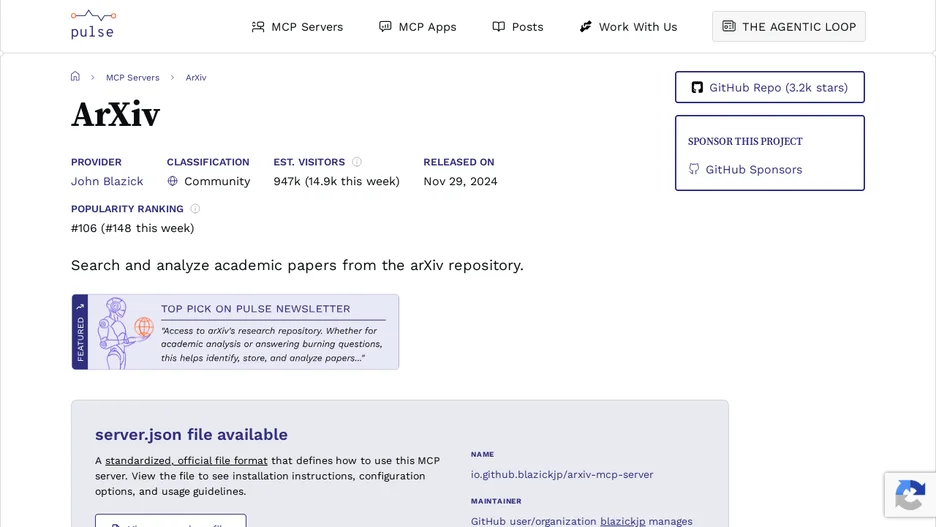Click the 947k (14.9k this week) visitors value
The width and height of the screenshot is (936, 527).
point(337,181)
